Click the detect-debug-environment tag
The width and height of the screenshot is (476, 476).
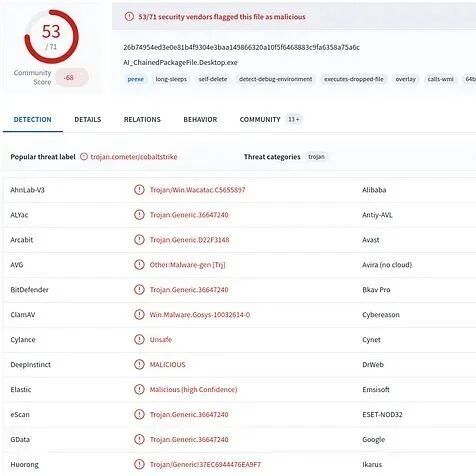click(x=275, y=79)
